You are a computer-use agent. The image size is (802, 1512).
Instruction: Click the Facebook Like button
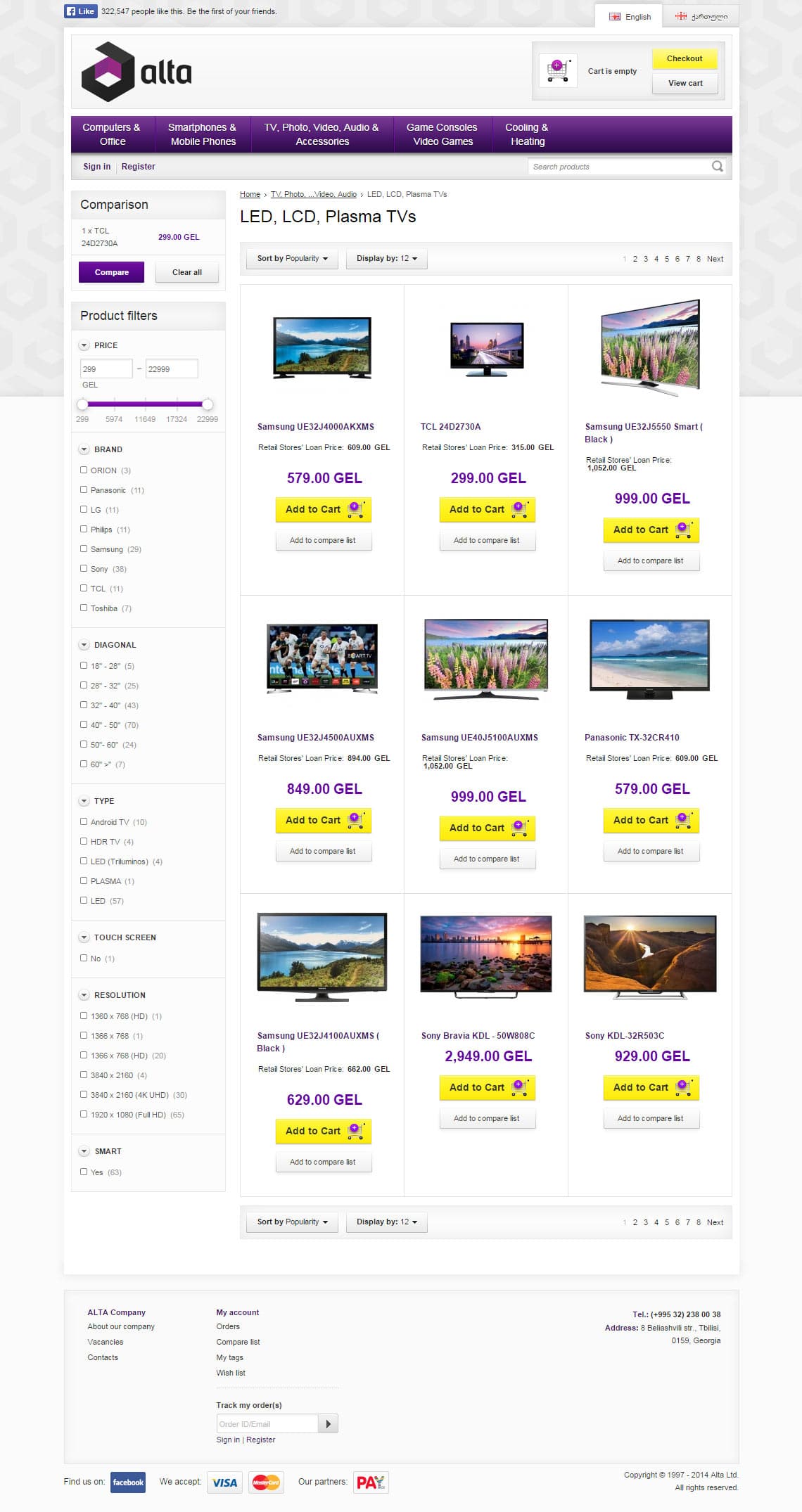pos(80,11)
